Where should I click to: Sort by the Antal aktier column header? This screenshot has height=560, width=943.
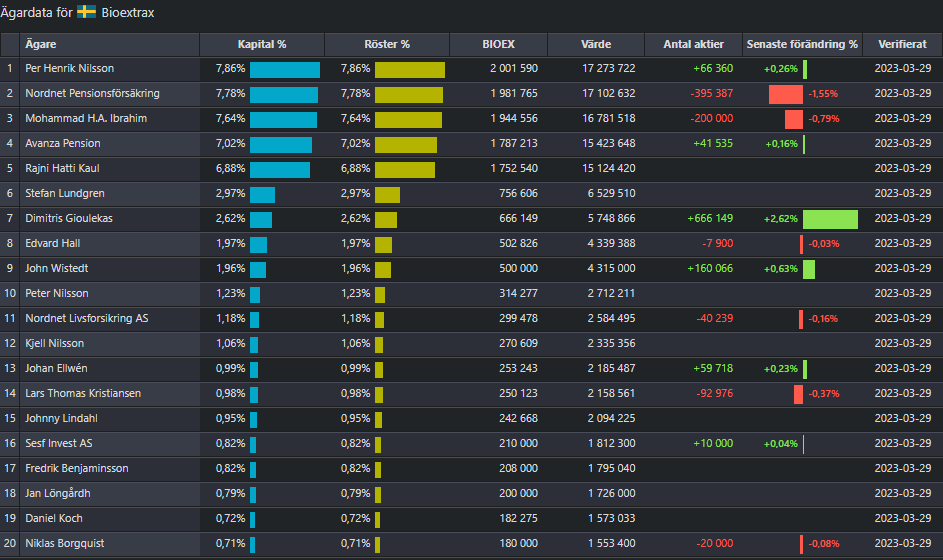tap(693, 44)
